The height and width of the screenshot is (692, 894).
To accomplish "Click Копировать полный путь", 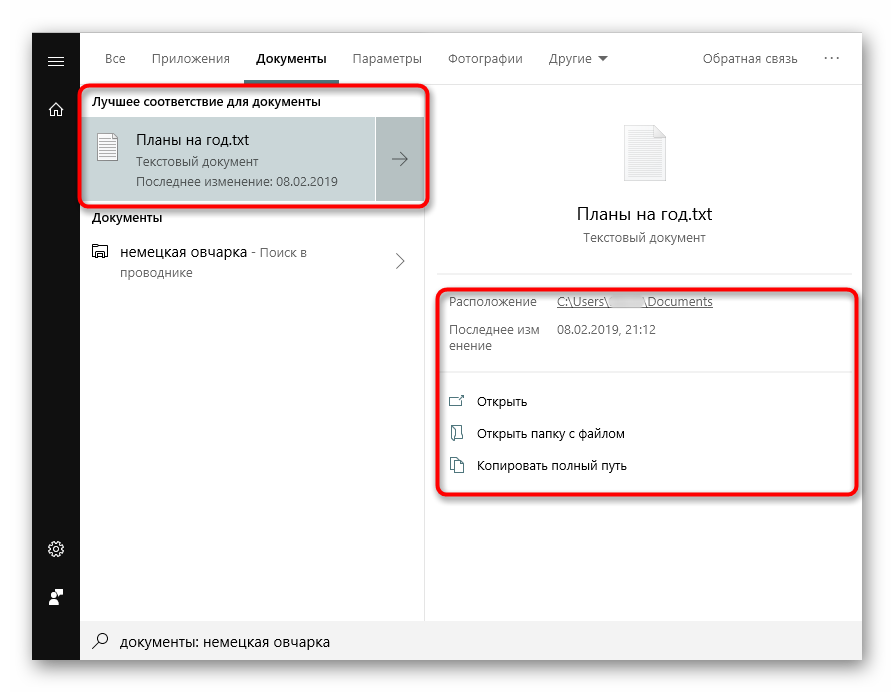I will pos(551,466).
